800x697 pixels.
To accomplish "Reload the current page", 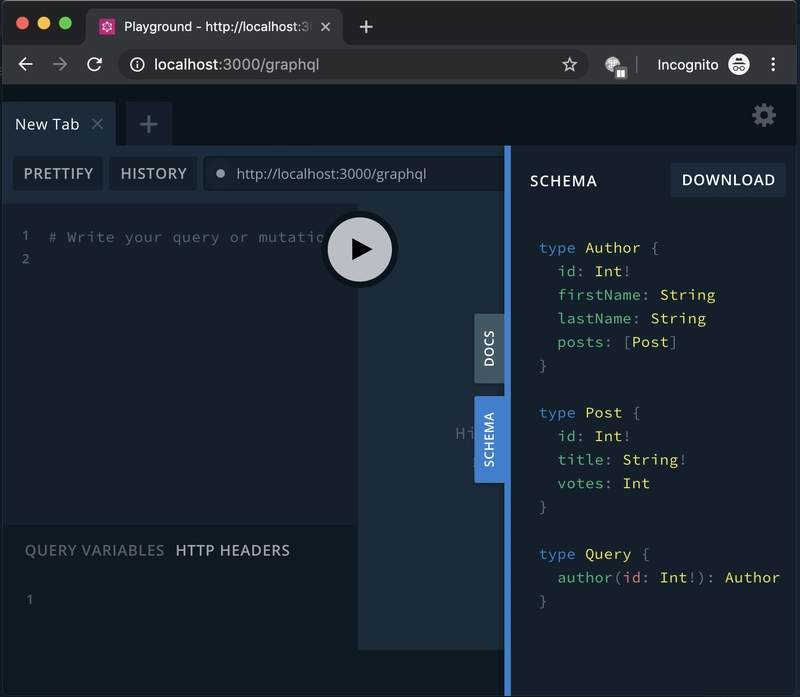I will [94, 64].
